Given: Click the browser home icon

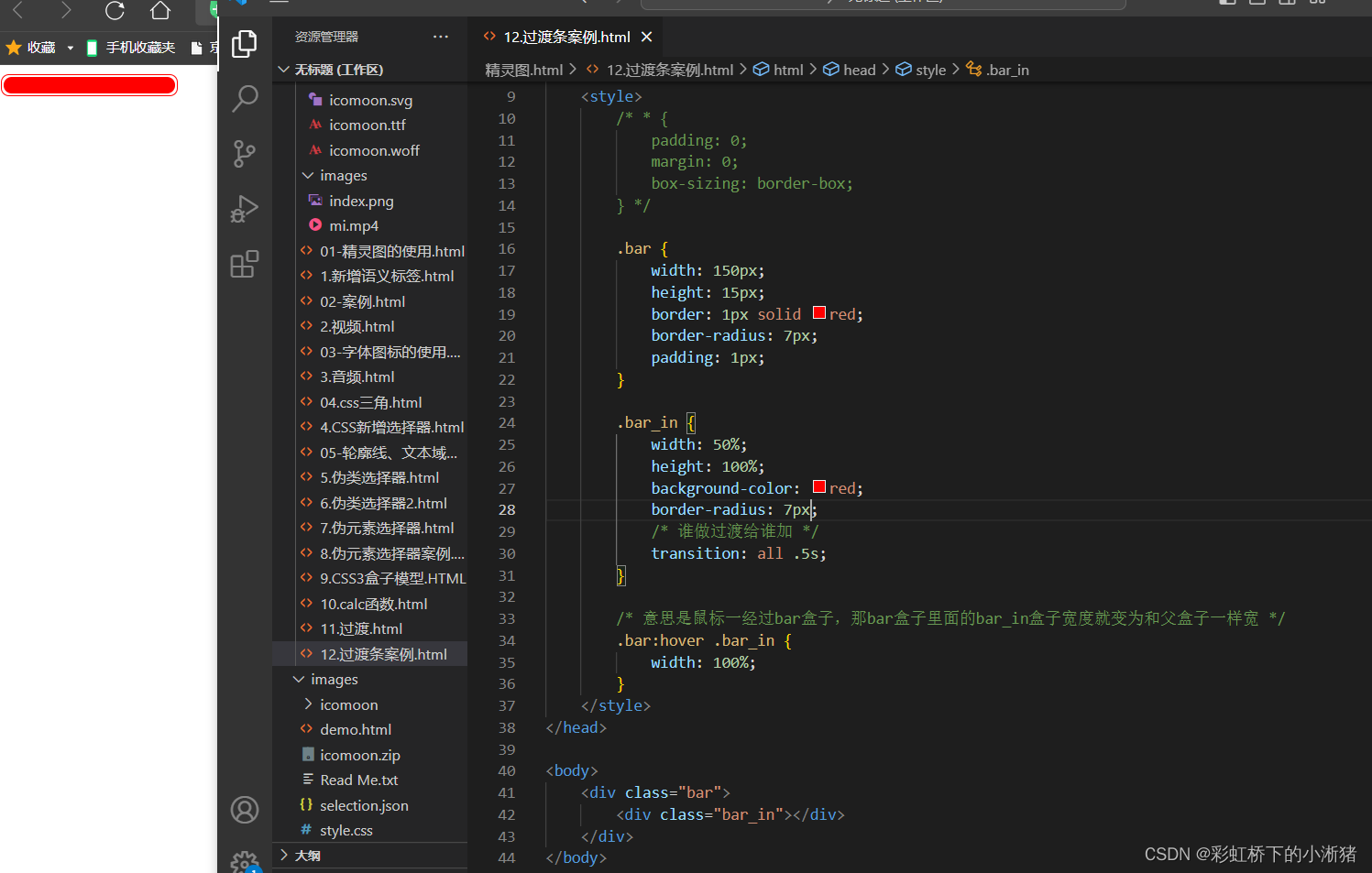Looking at the screenshot, I should pyautogui.click(x=159, y=12).
